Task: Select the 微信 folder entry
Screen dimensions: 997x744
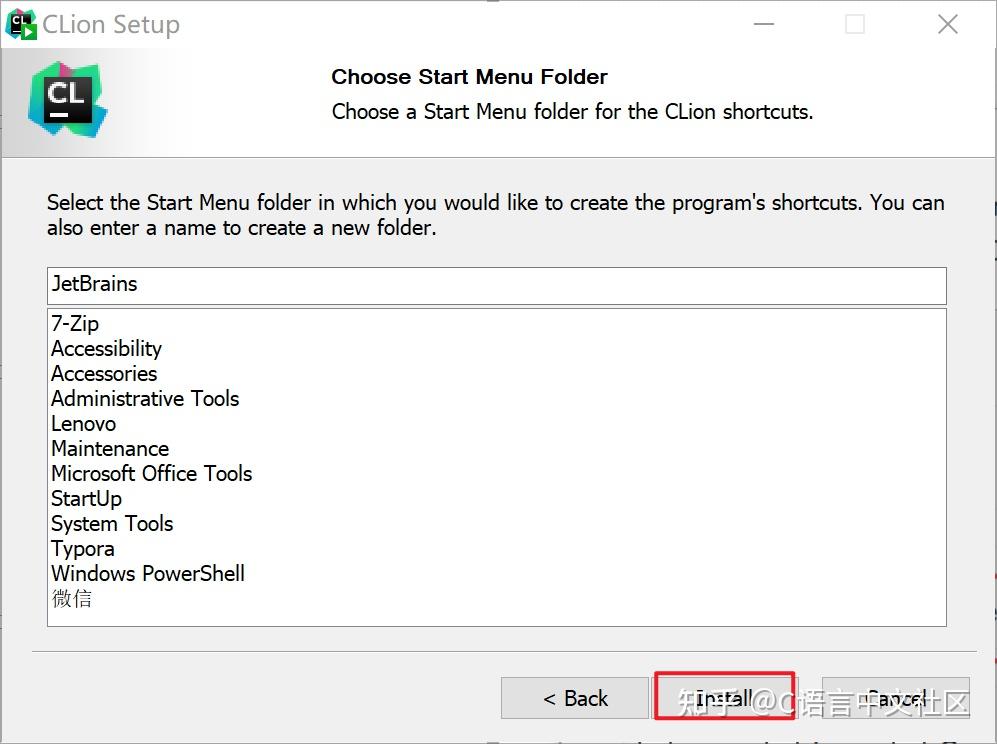Action: (x=72, y=599)
